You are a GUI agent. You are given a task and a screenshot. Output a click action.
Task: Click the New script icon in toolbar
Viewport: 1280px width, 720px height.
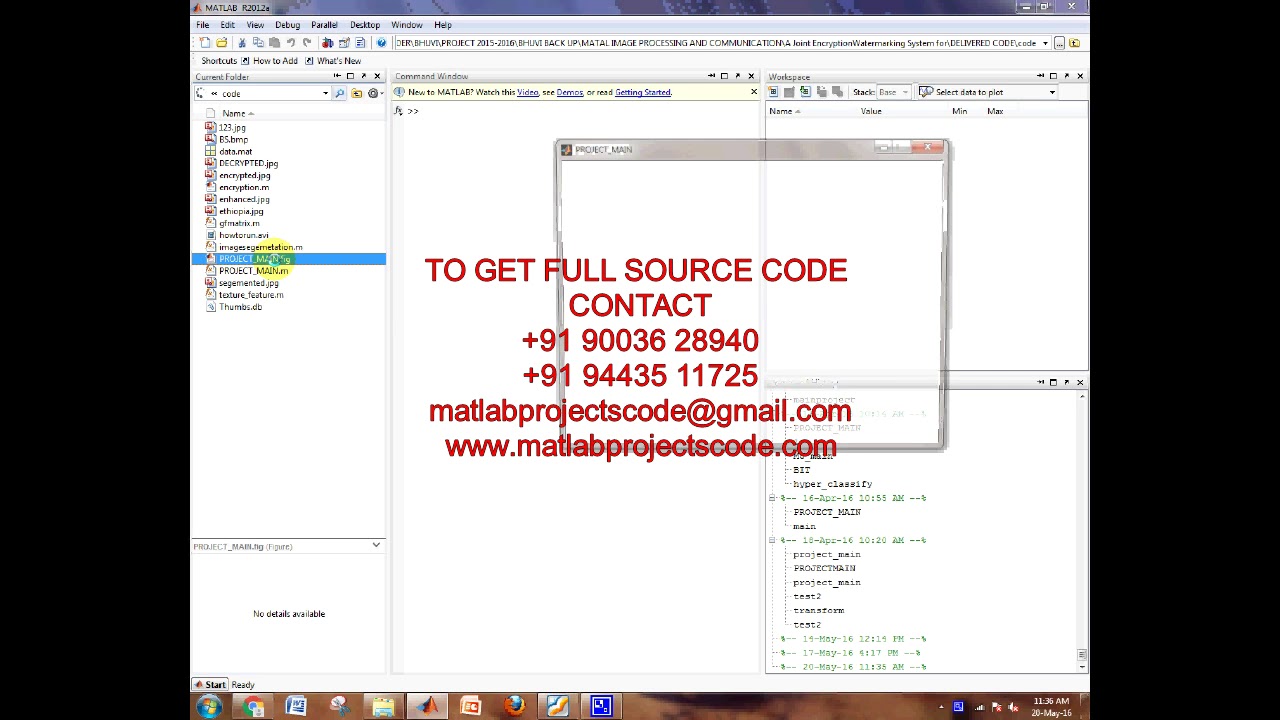tap(205, 43)
